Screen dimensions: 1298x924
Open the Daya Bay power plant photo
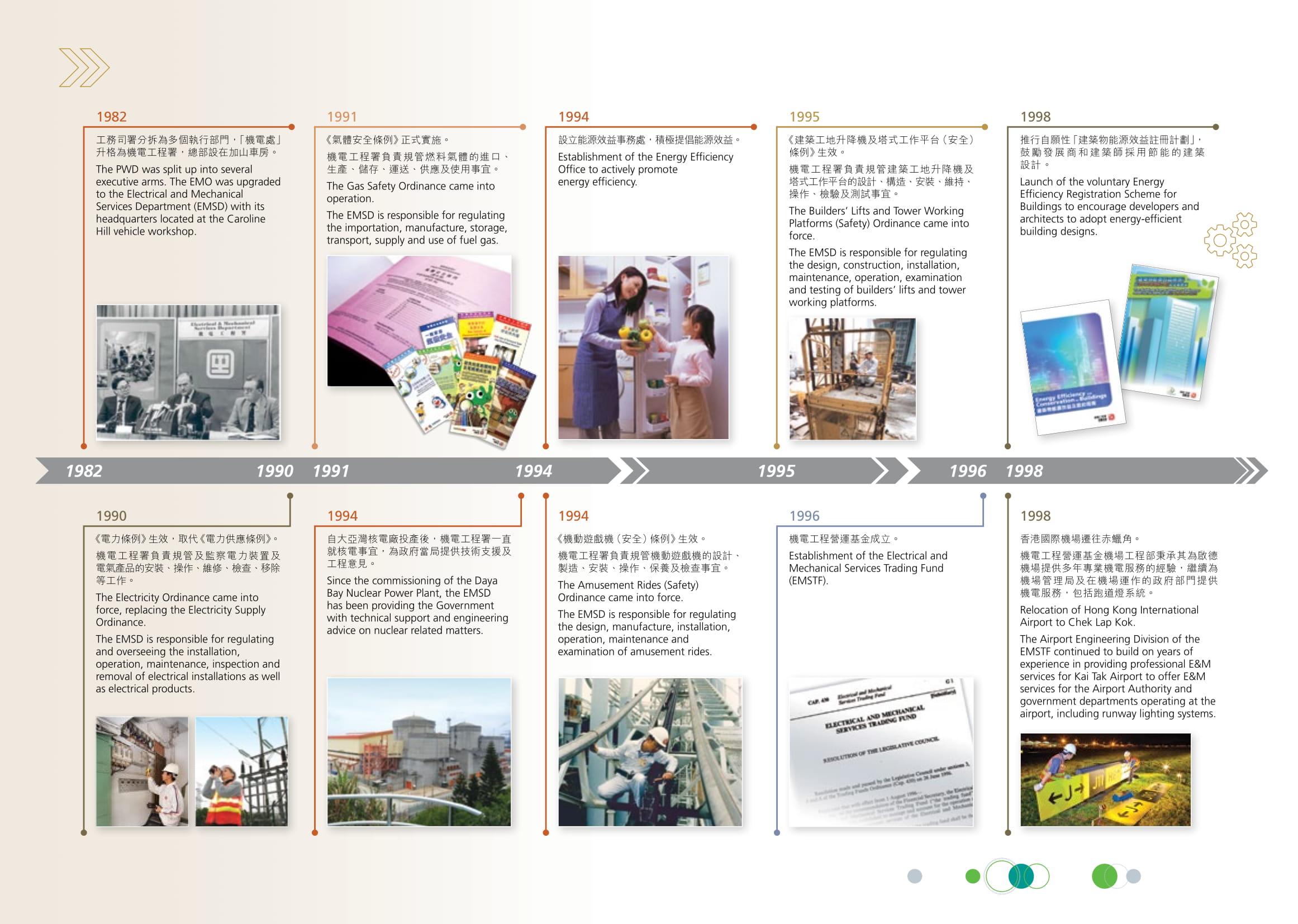[419, 751]
